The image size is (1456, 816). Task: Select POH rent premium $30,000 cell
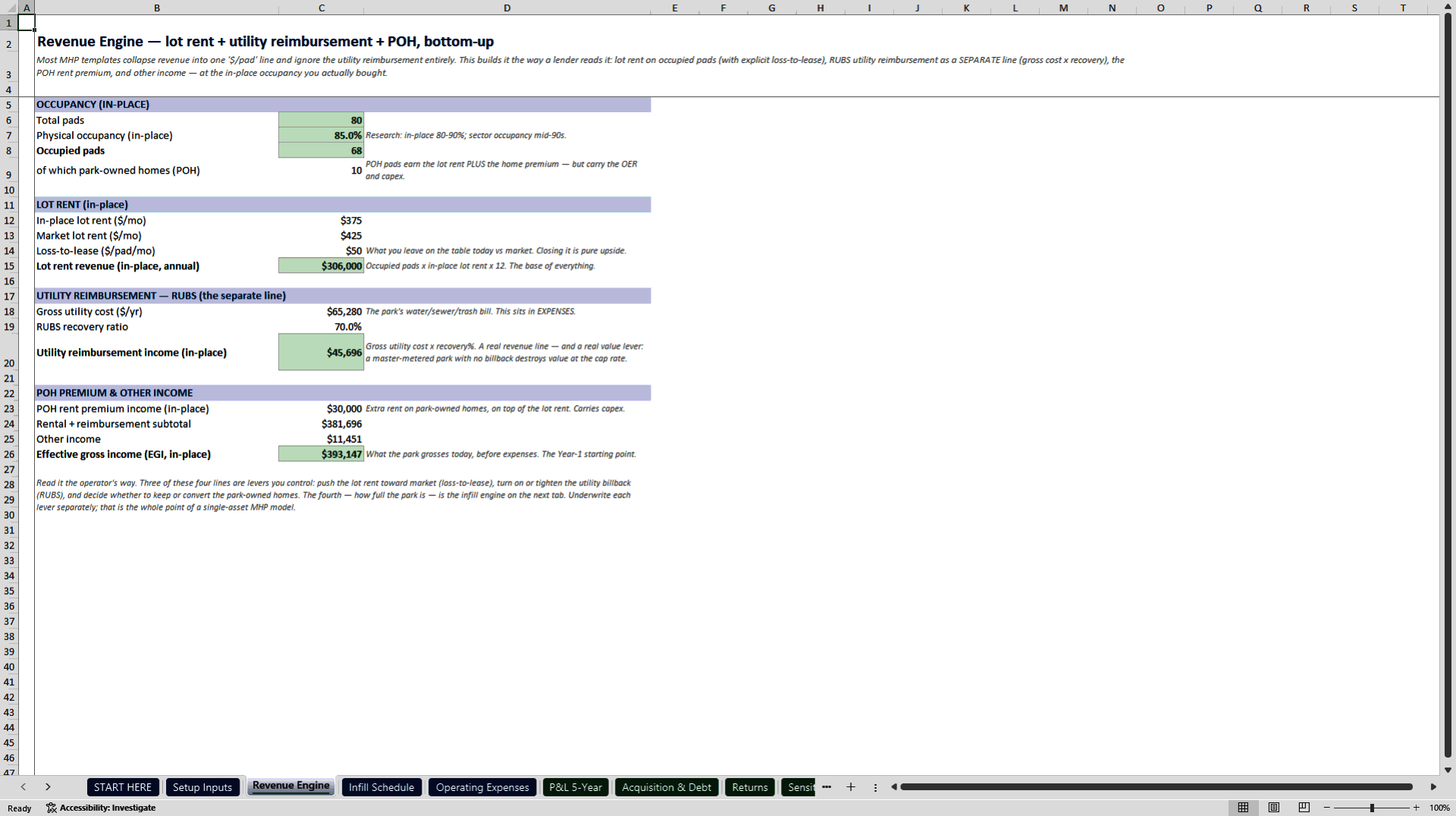(x=322, y=409)
